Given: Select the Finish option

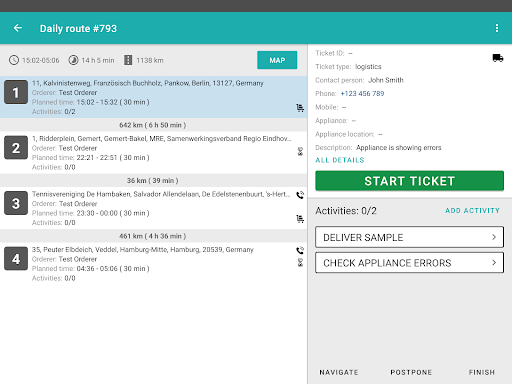Looking at the screenshot, I should [482, 372].
